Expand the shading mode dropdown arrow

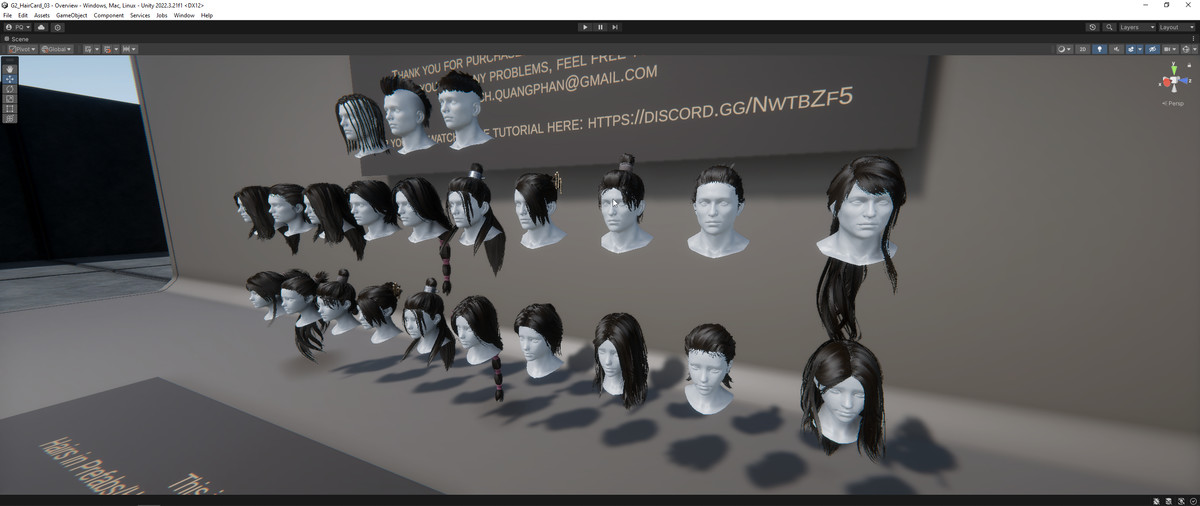pyautogui.click(x=1069, y=49)
